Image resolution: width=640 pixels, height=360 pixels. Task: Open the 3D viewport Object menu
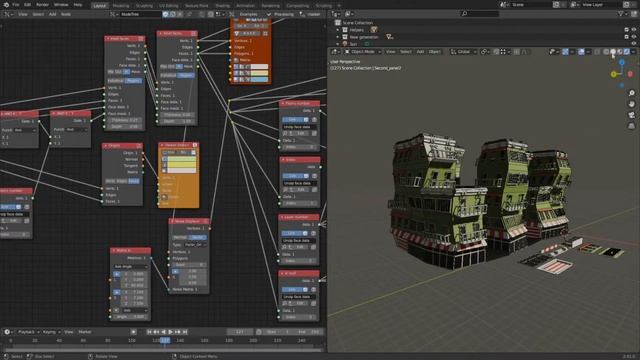(x=434, y=52)
